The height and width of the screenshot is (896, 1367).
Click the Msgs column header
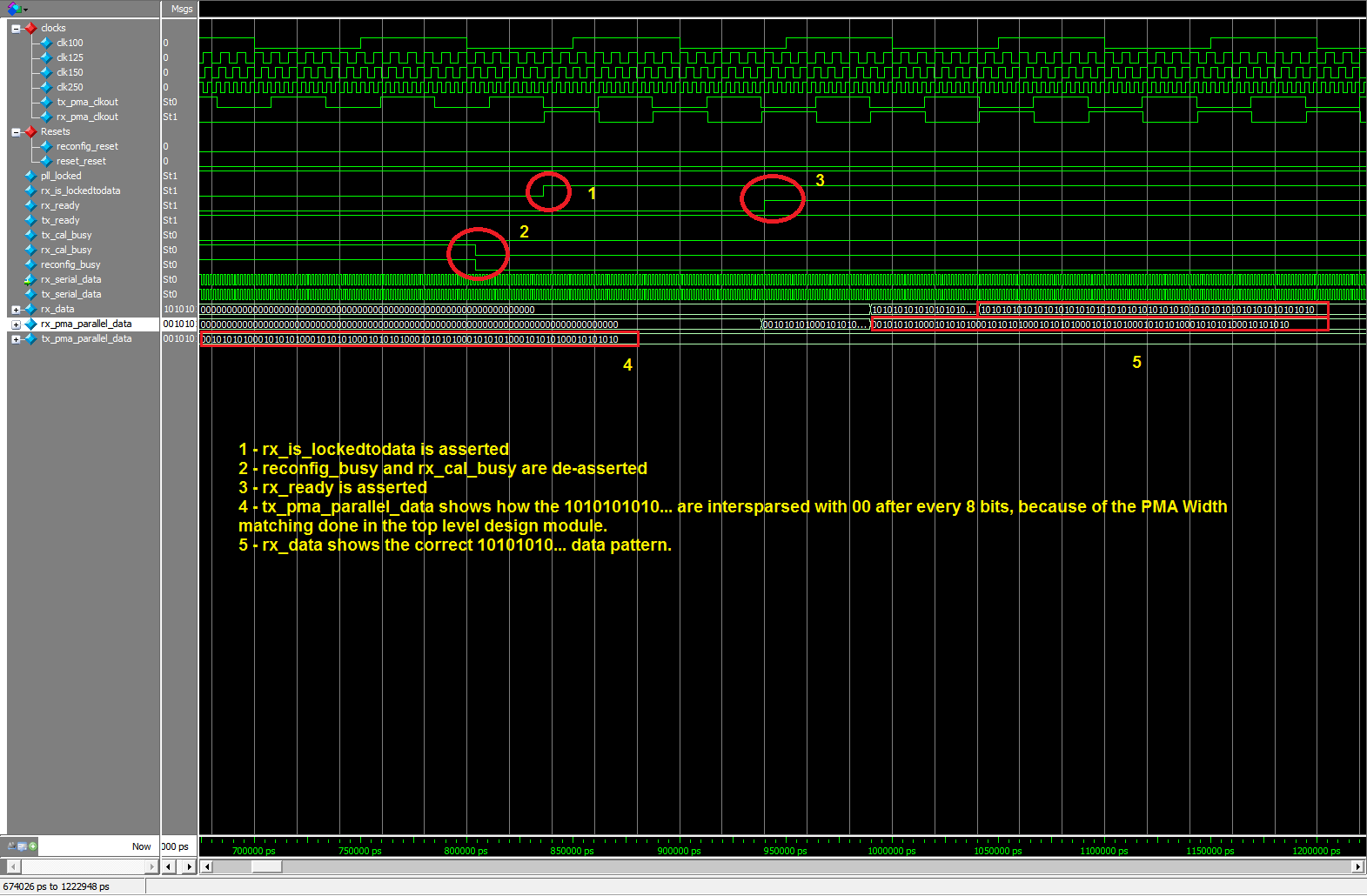click(x=180, y=9)
